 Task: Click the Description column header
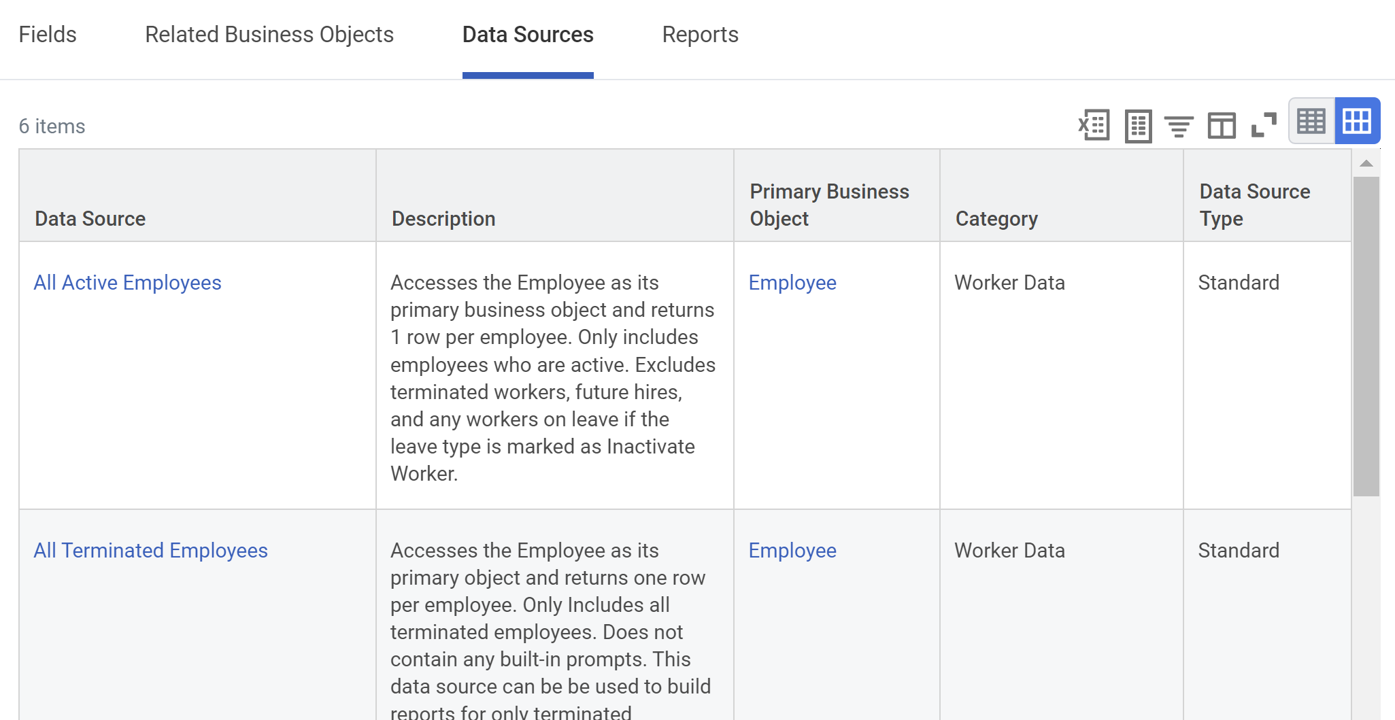click(x=555, y=196)
